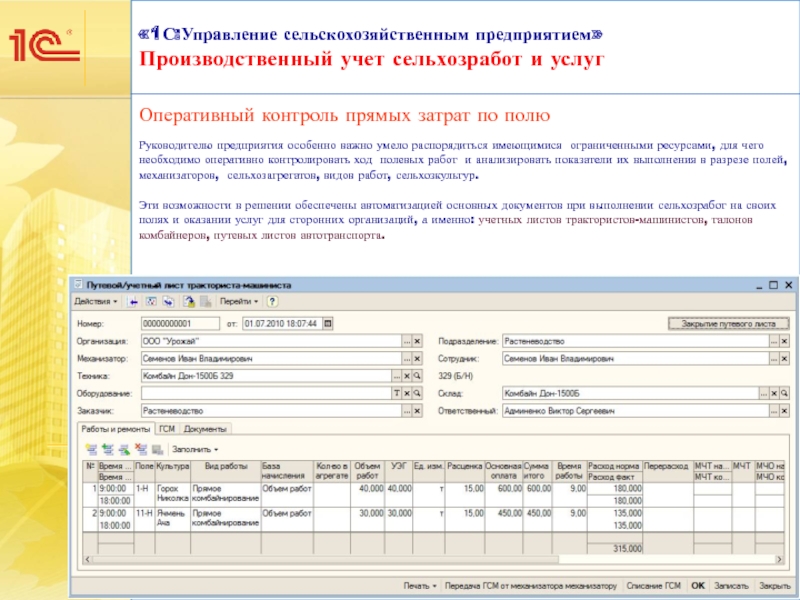Switch to the ГСМ tab
Screen dimensions: 800x600
(166, 428)
